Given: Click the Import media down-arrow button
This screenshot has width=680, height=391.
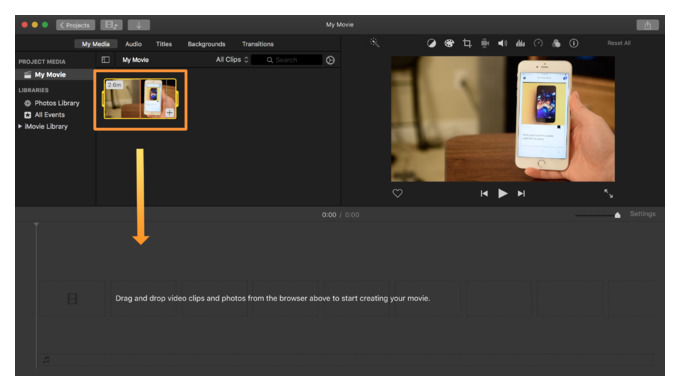Looking at the screenshot, I should click(139, 25).
